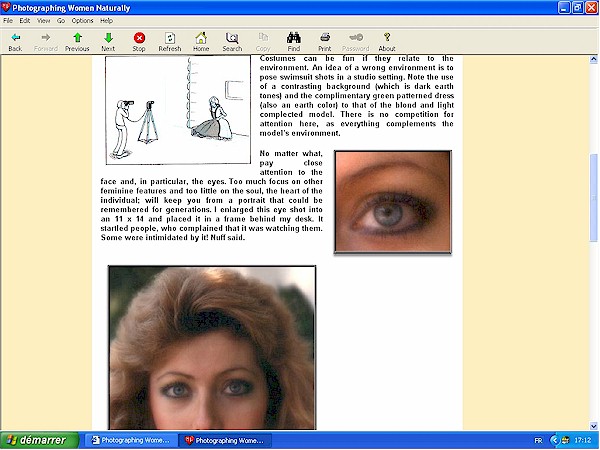This screenshot has height=450, width=600.
Task: Refresh the page via toolbar icon
Action: click(x=170, y=38)
